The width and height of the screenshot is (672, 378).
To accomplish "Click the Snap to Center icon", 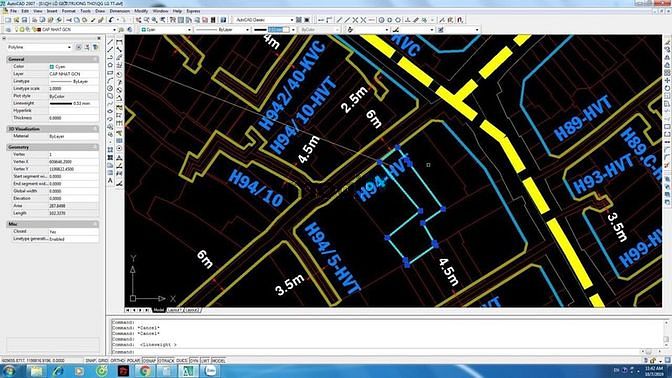I will point(381,20).
